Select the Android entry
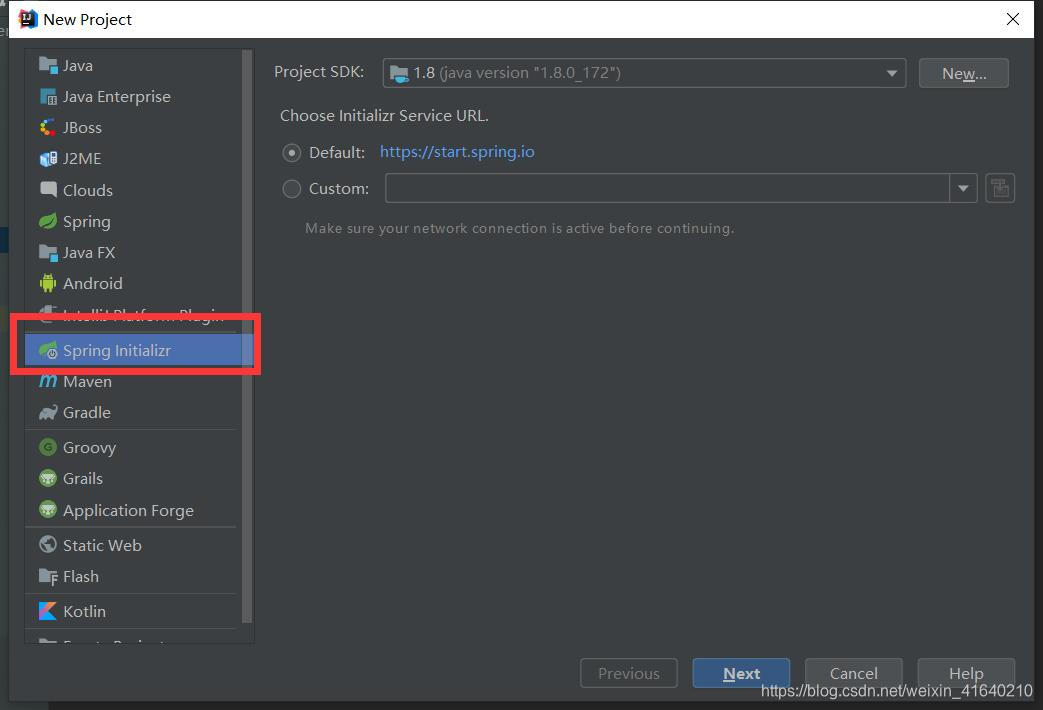This screenshot has width=1043, height=710. 133,283
